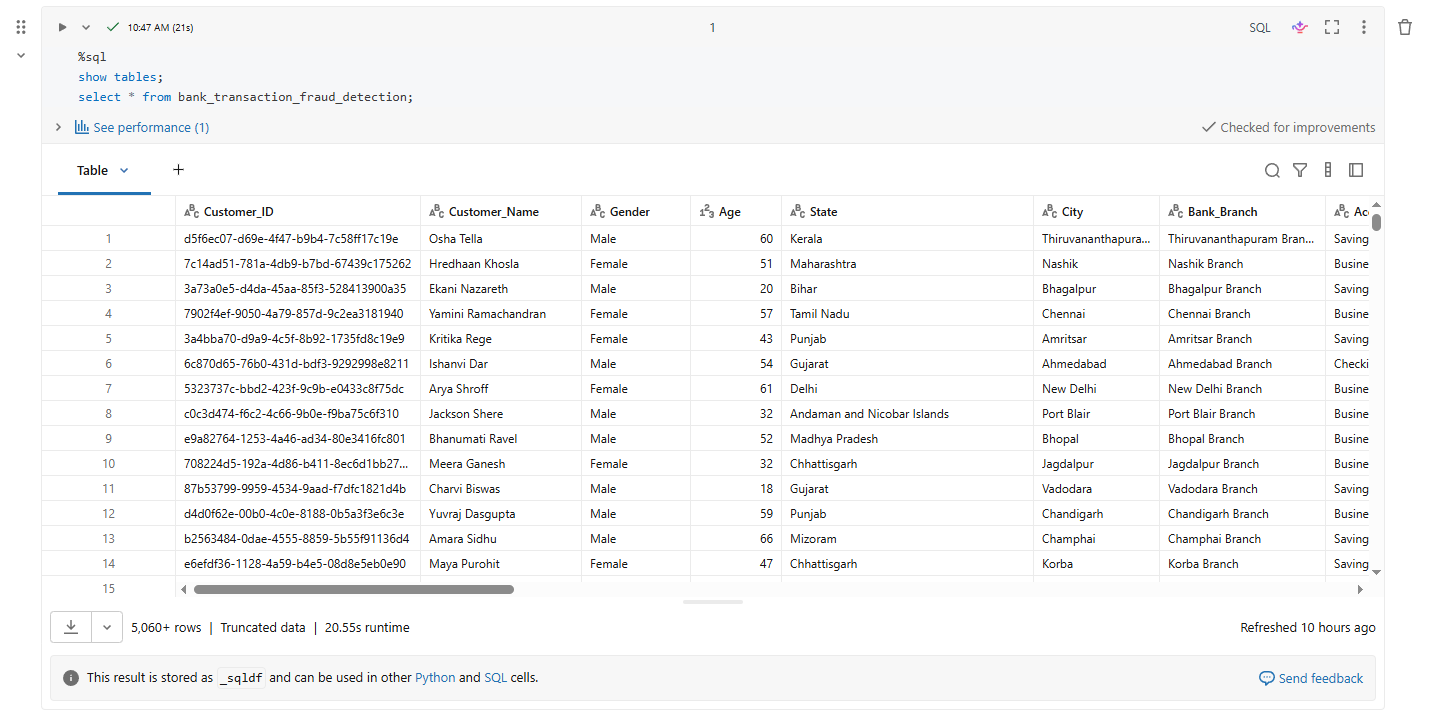Open the cell kebab menu
Image resolution: width=1443 pixels, height=724 pixels.
pyautogui.click(x=1363, y=27)
